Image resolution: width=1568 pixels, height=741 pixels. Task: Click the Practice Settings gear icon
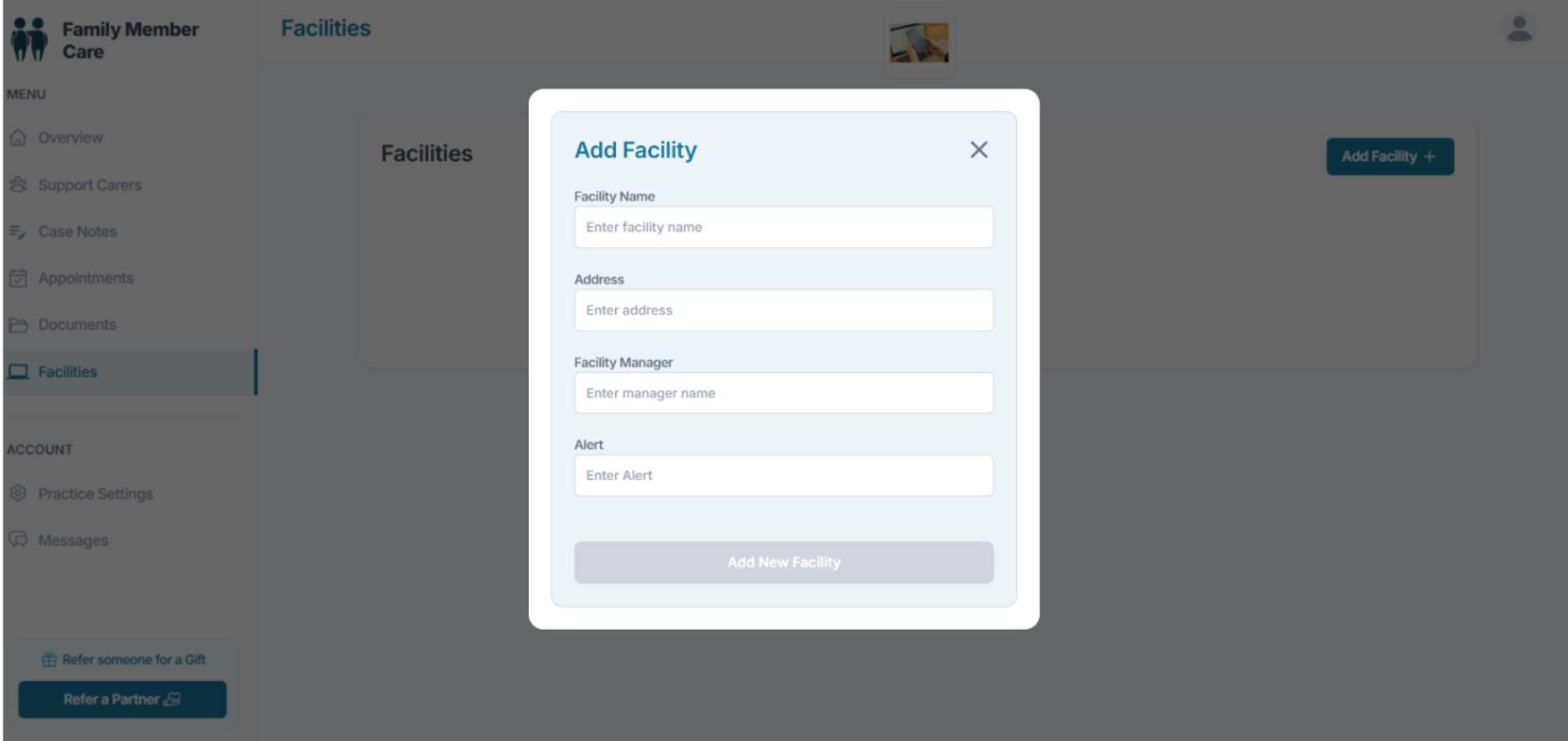pos(18,493)
